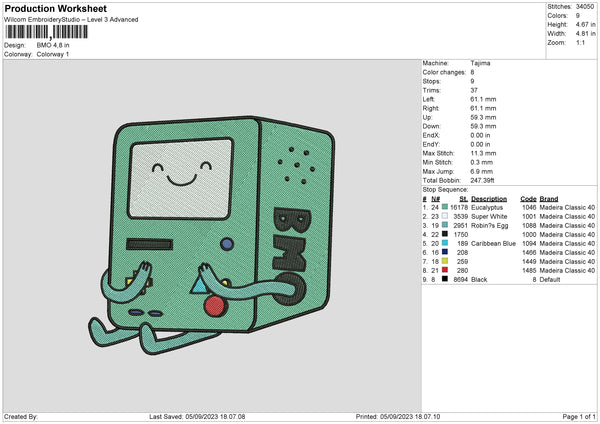Click the 'Stop Sequence:' heading
The height and width of the screenshot is (424, 600).
coord(445,189)
